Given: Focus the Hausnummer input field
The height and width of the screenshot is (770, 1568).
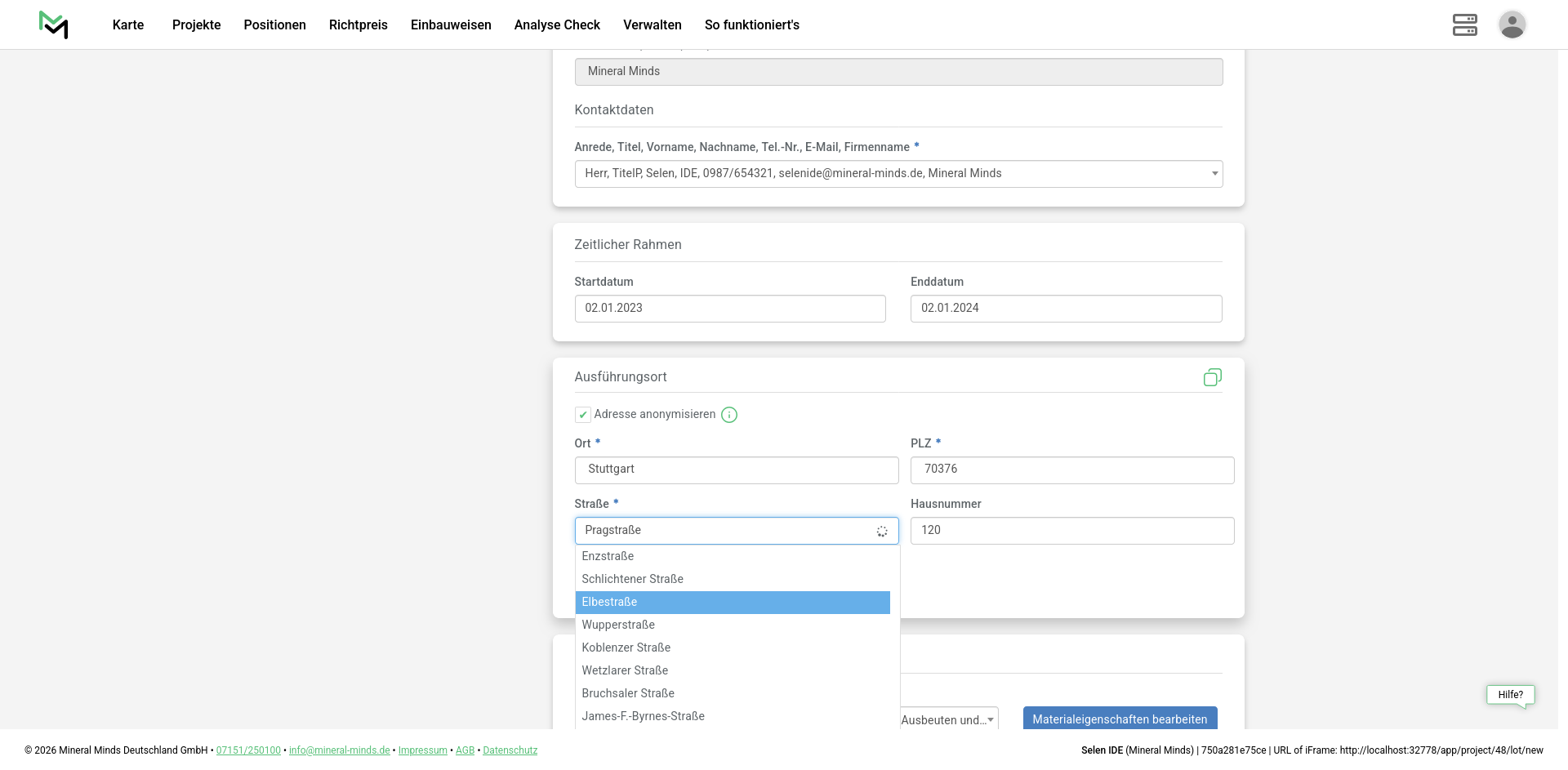Looking at the screenshot, I should pos(1071,531).
